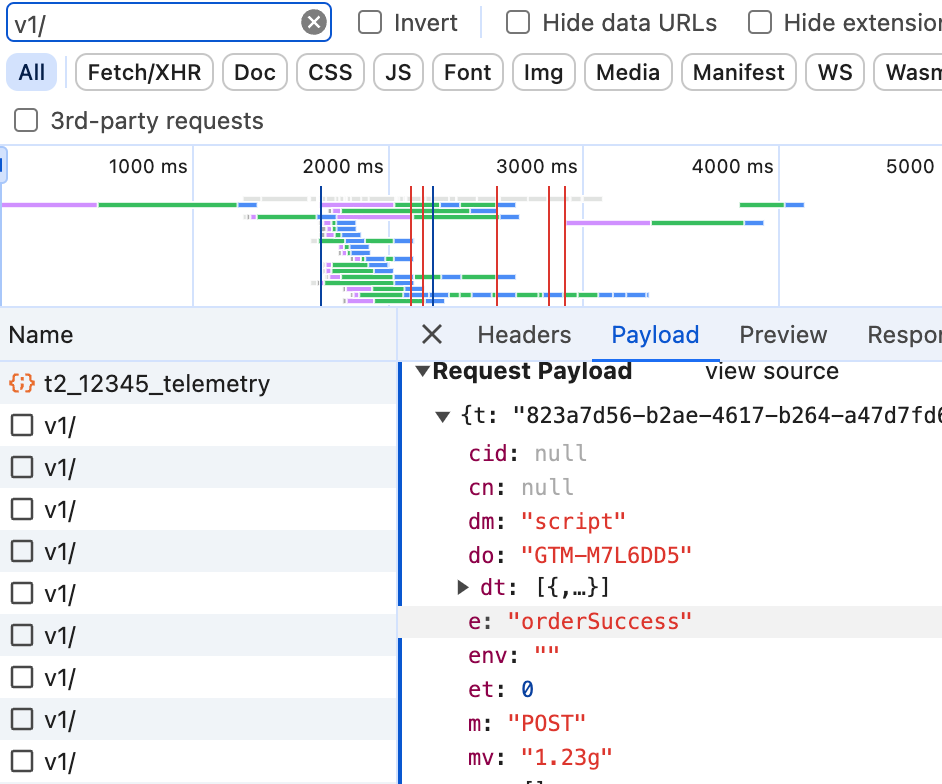
Task: Show WebSocket requests with the WS chip
Action: pyautogui.click(x=834, y=72)
